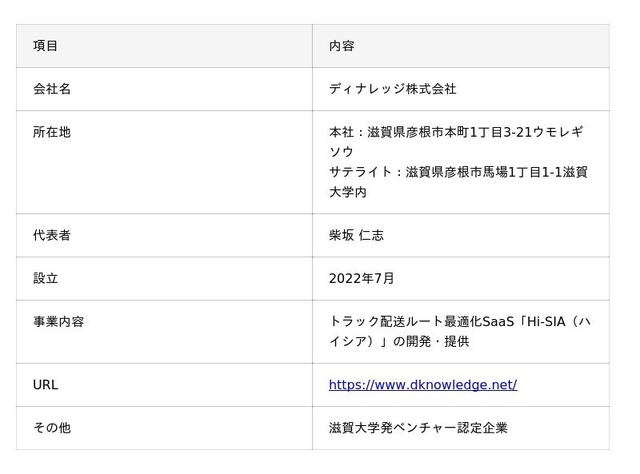The height and width of the screenshot is (474, 640).
Task: Click the サテライト address line text
Action: pyautogui.click(x=458, y=182)
